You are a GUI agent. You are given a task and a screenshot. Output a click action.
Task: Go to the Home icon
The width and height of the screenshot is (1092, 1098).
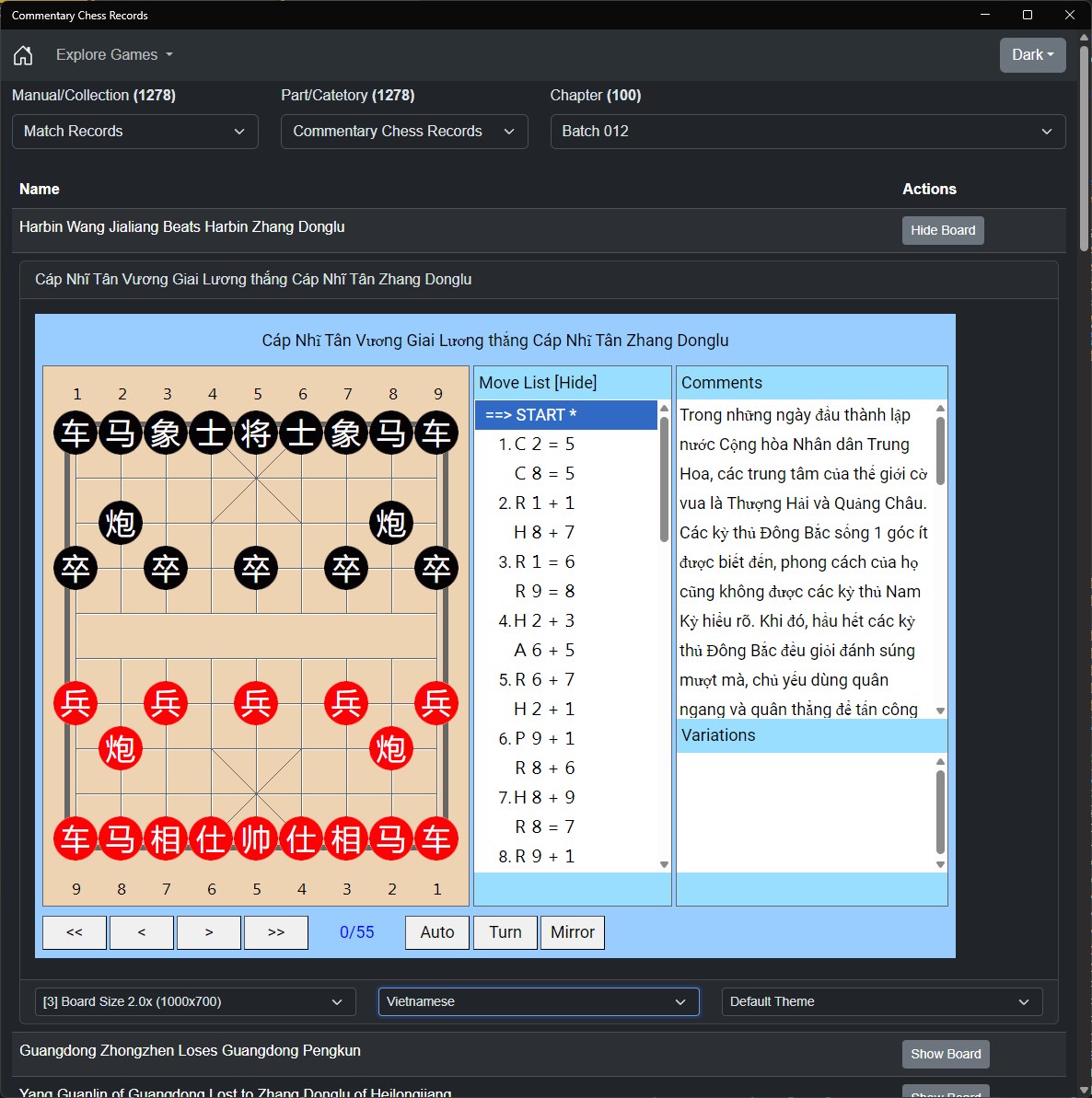point(23,54)
